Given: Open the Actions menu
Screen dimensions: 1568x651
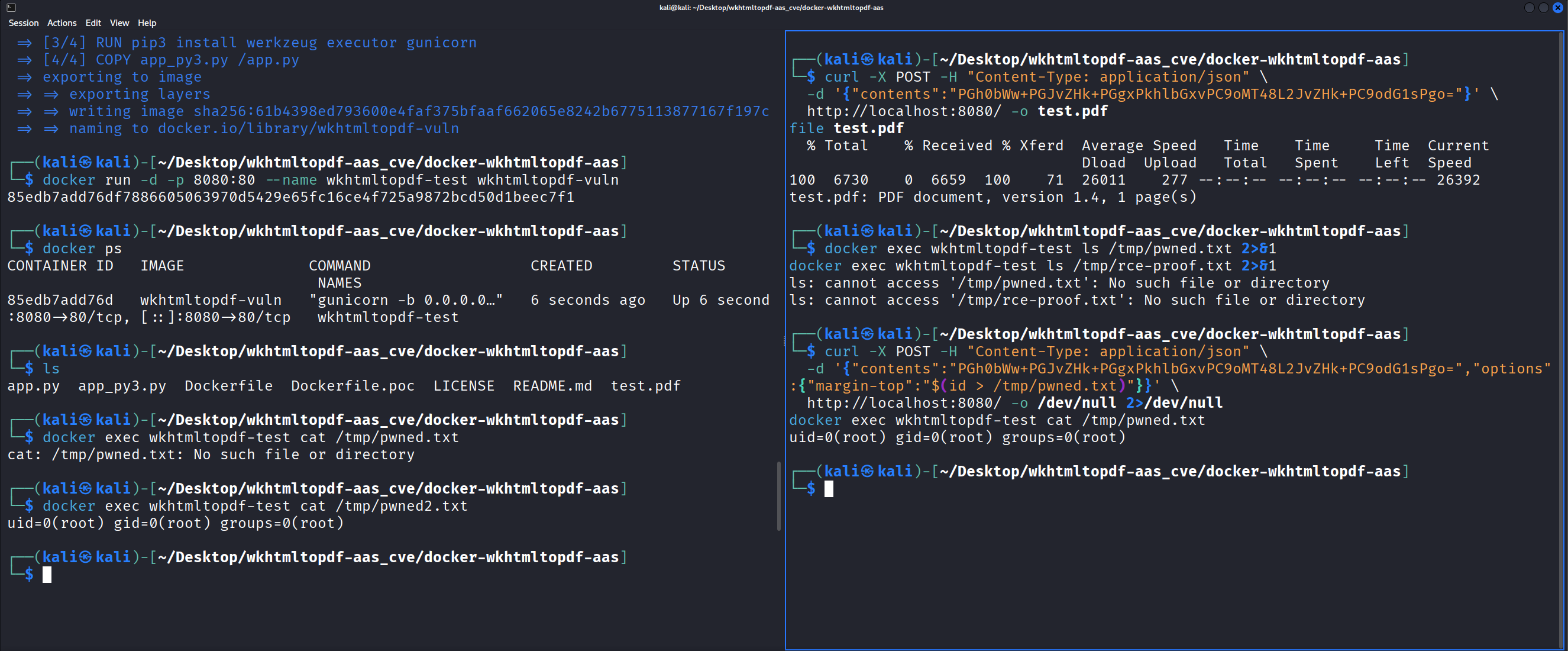Looking at the screenshot, I should [x=62, y=22].
